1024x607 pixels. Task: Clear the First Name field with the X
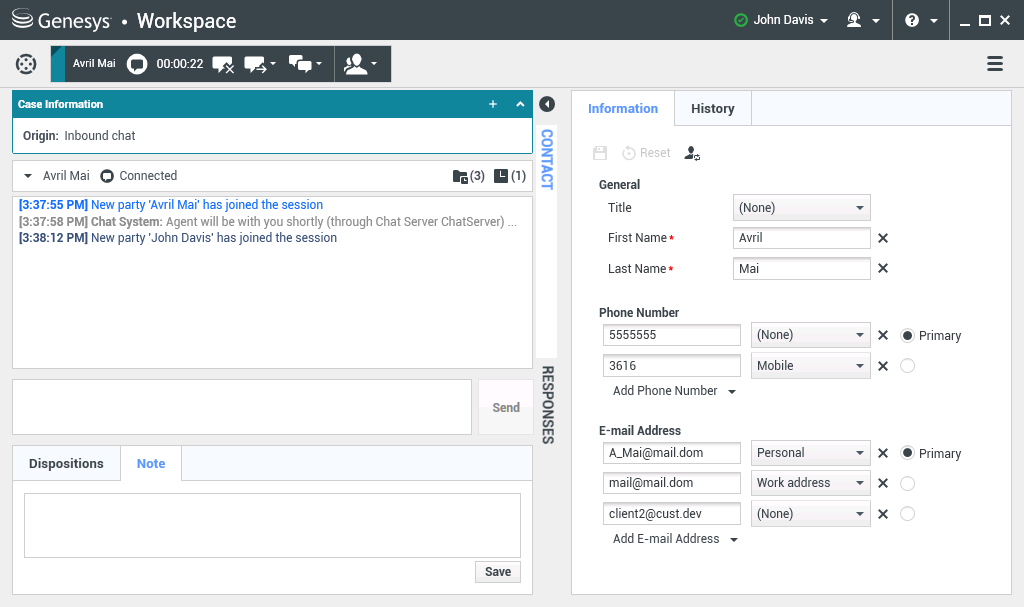pos(883,238)
